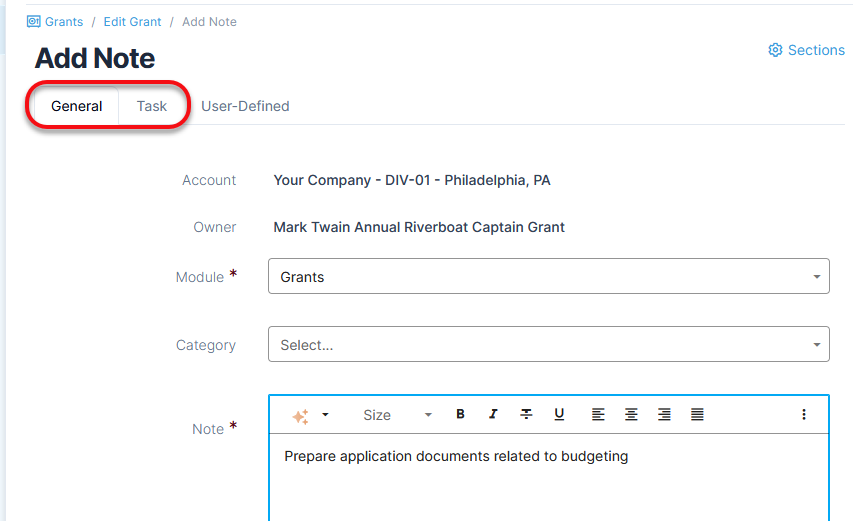The height and width of the screenshot is (521, 867).
Task: Align note text to the right
Action: click(x=664, y=415)
